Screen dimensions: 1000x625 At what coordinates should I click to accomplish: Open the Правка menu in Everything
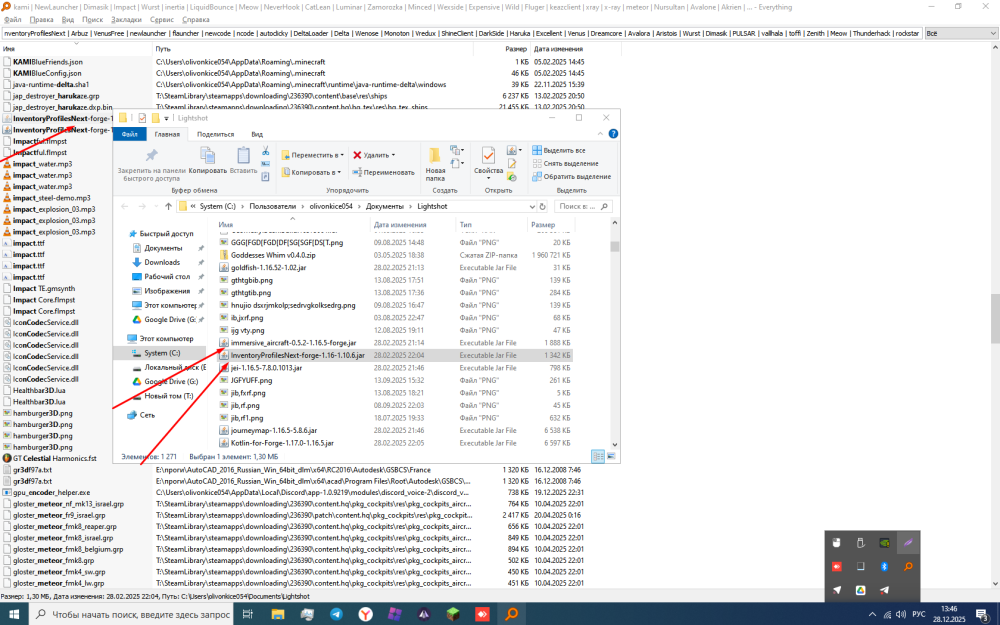pos(41,19)
